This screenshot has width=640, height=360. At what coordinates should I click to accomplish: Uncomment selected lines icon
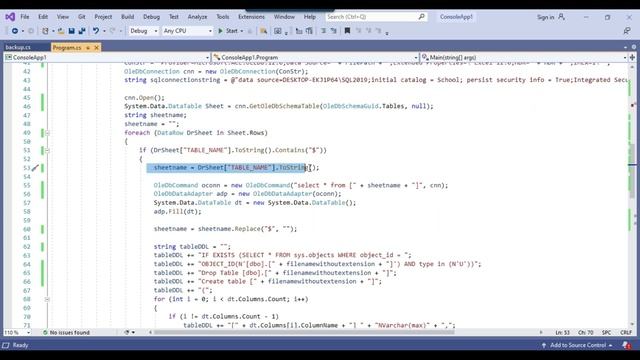click(333, 31)
